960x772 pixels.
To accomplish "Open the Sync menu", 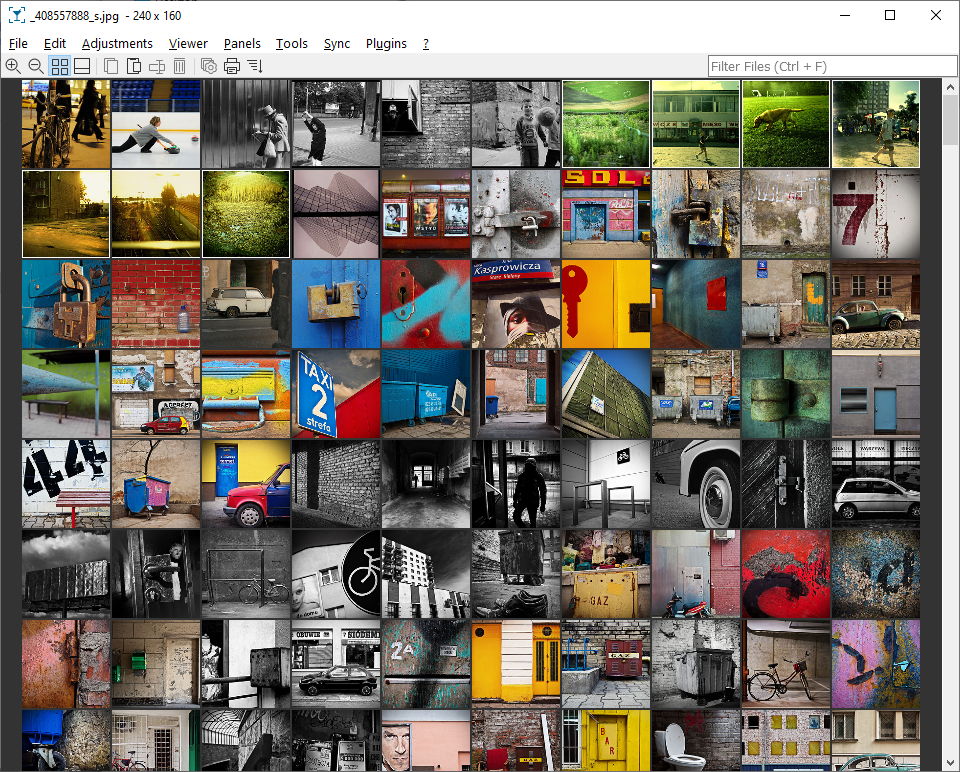I will pos(337,44).
